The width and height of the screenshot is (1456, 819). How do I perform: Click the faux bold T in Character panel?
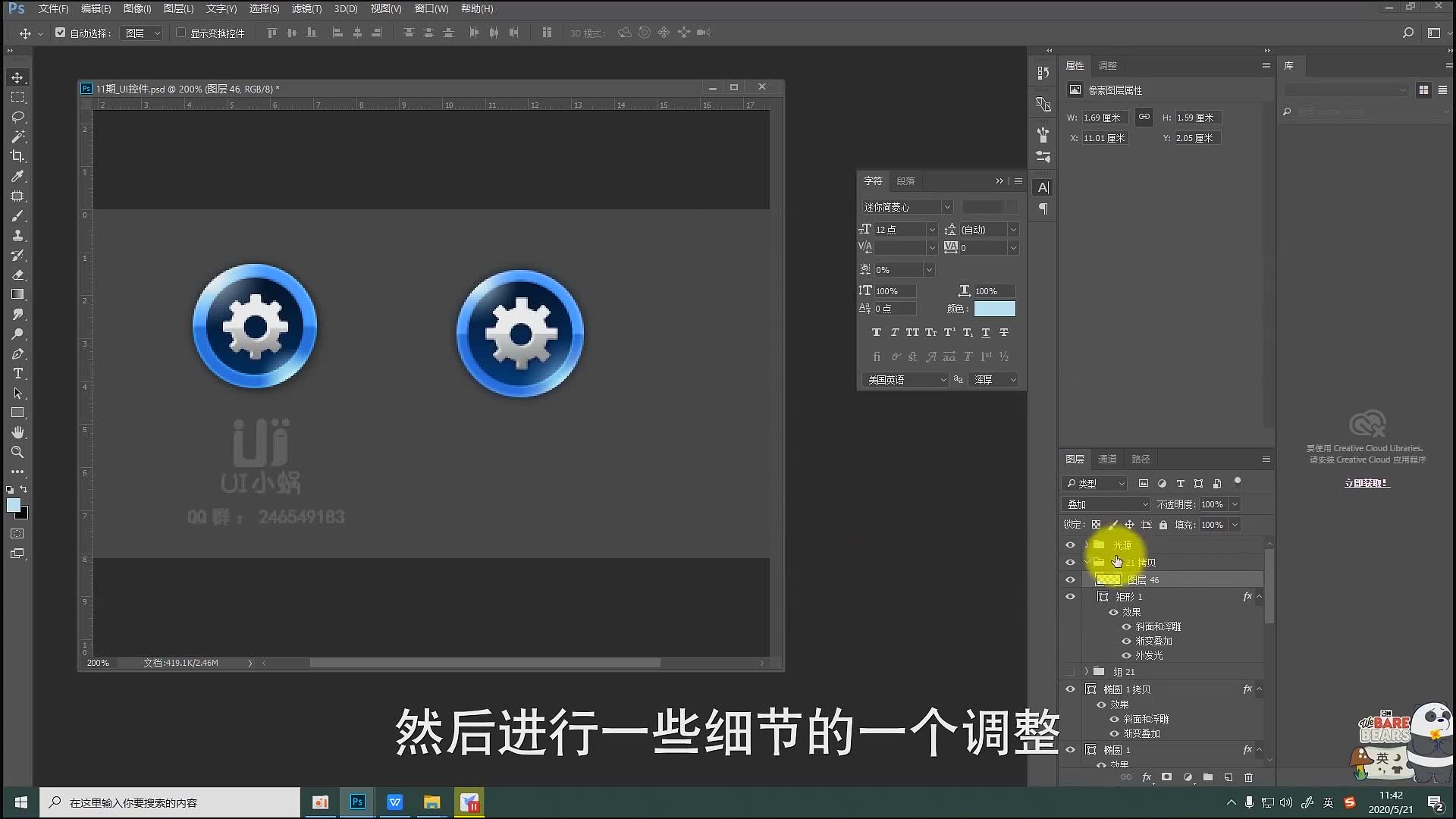(877, 332)
